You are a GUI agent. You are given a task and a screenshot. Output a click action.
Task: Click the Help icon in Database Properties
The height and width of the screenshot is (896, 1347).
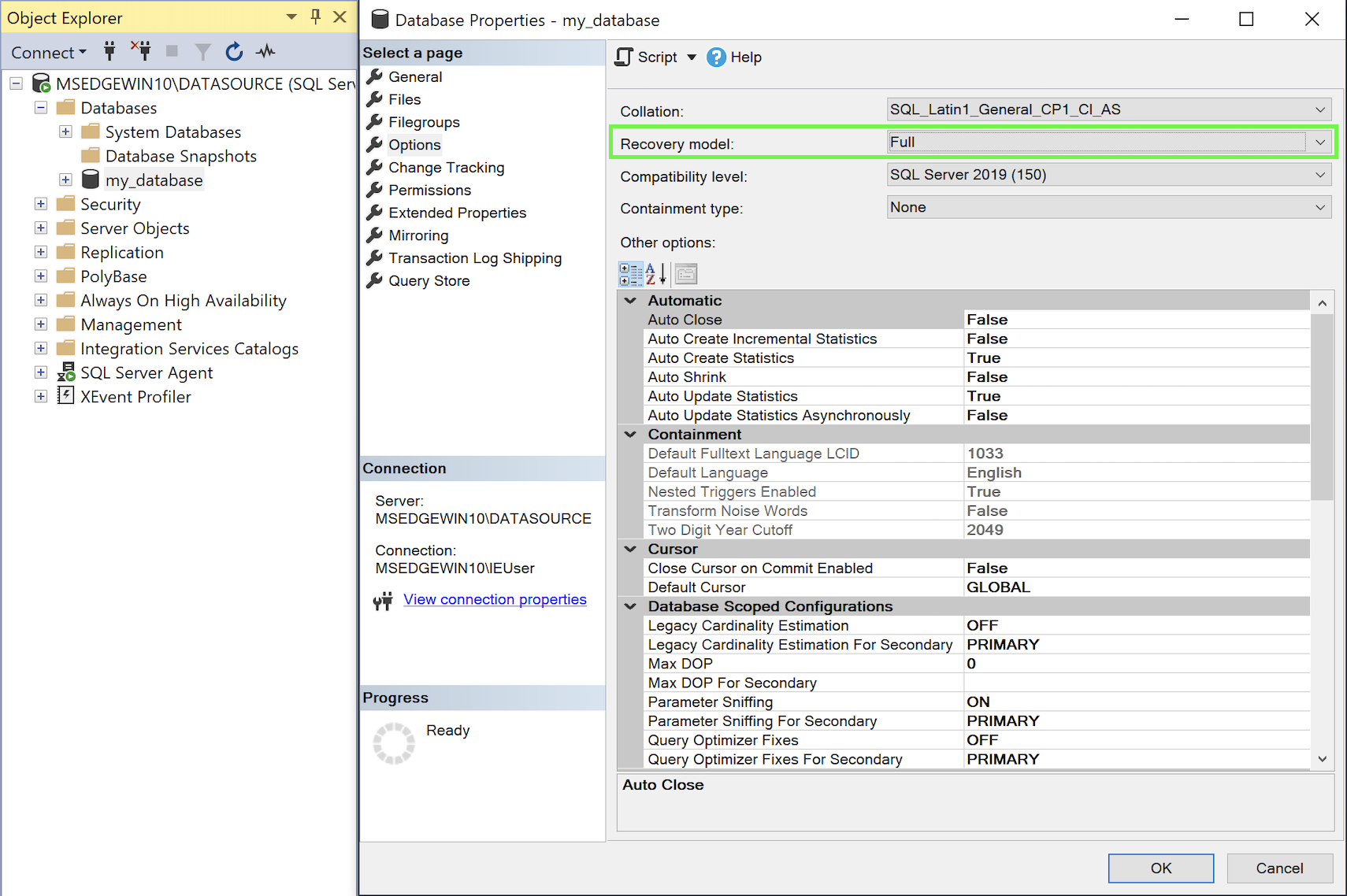pos(716,57)
